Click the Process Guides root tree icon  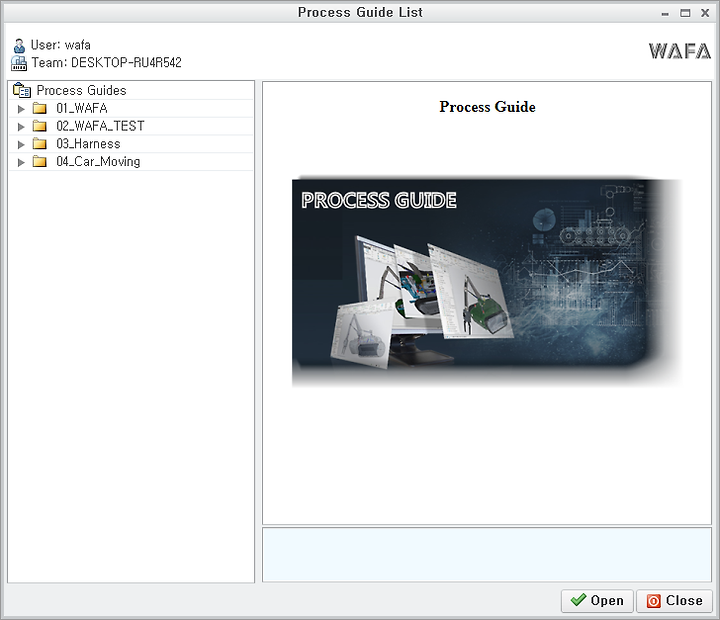click(x=22, y=90)
